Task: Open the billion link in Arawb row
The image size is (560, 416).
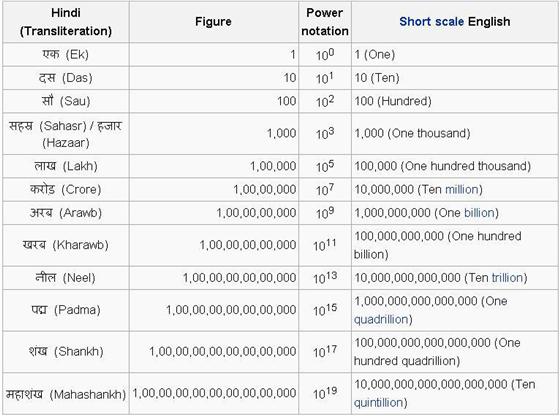Action: pos(479,213)
